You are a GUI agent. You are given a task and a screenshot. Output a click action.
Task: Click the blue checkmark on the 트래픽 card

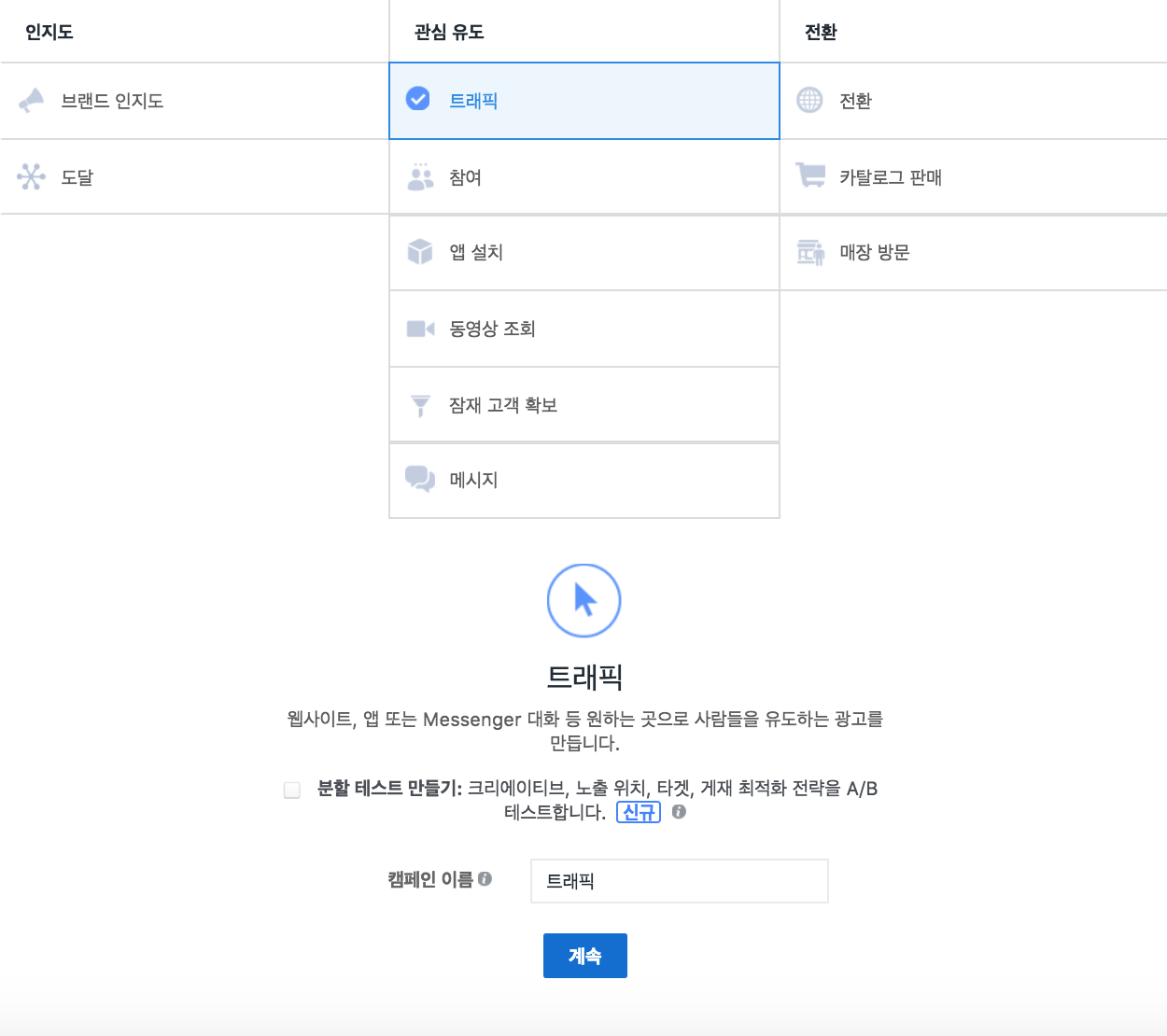point(417,98)
